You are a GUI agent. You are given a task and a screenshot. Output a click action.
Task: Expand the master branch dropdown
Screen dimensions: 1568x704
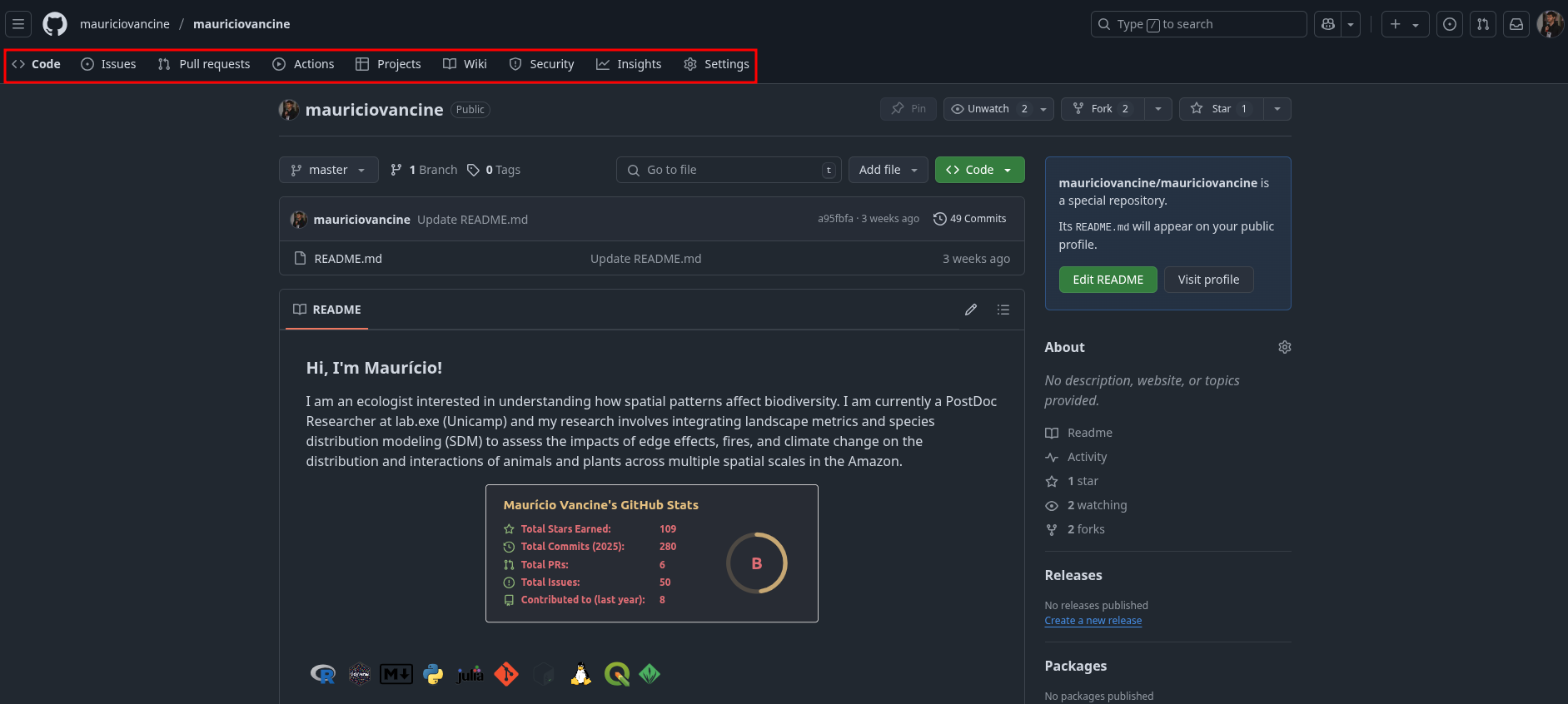pyautogui.click(x=328, y=170)
